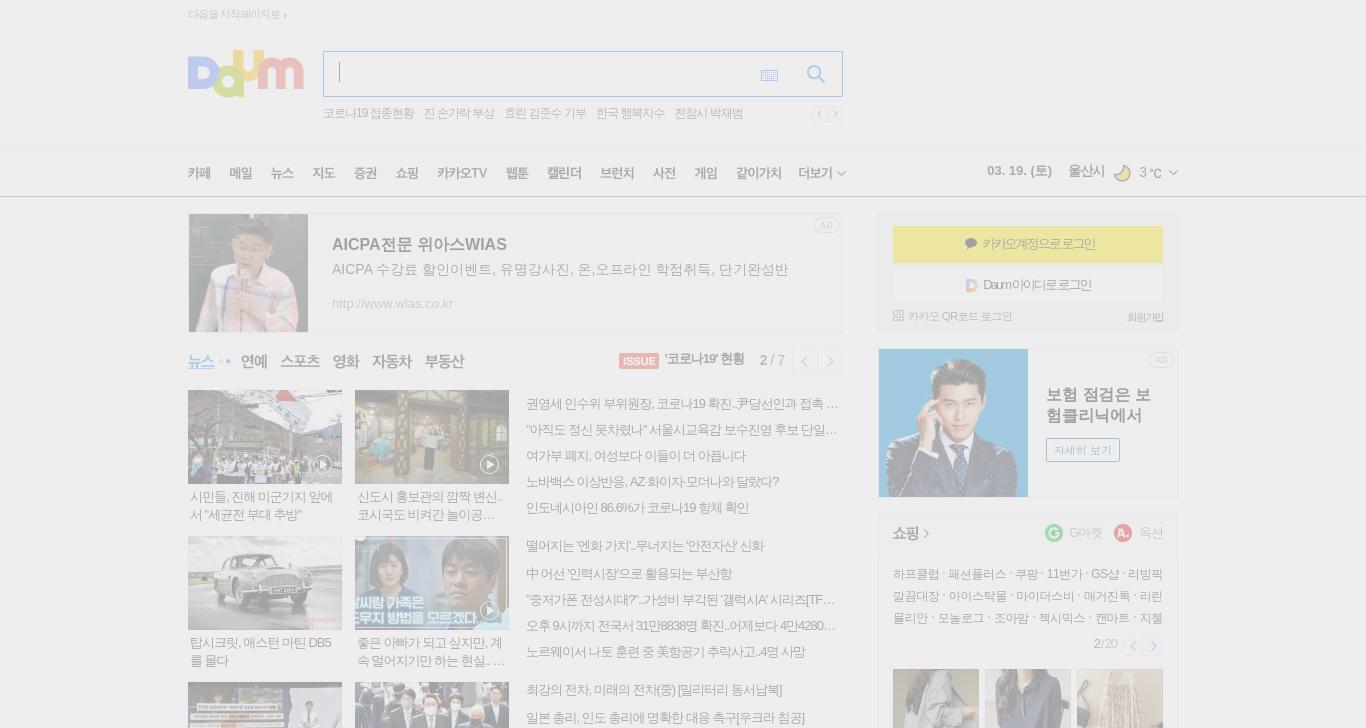Select the 자동차 news tab

click(x=392, y=361)
